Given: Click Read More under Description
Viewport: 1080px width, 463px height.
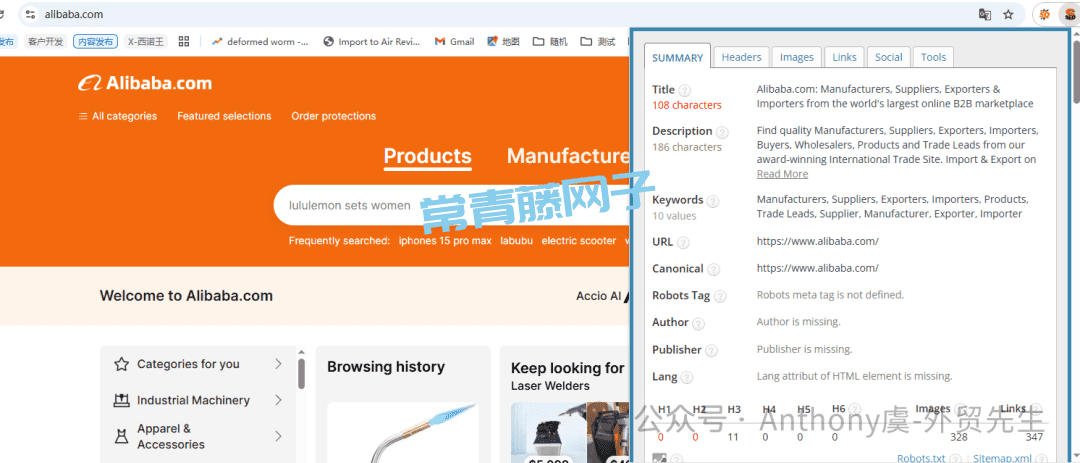Looking at the screenshot, I should click(x=782, y=174).
